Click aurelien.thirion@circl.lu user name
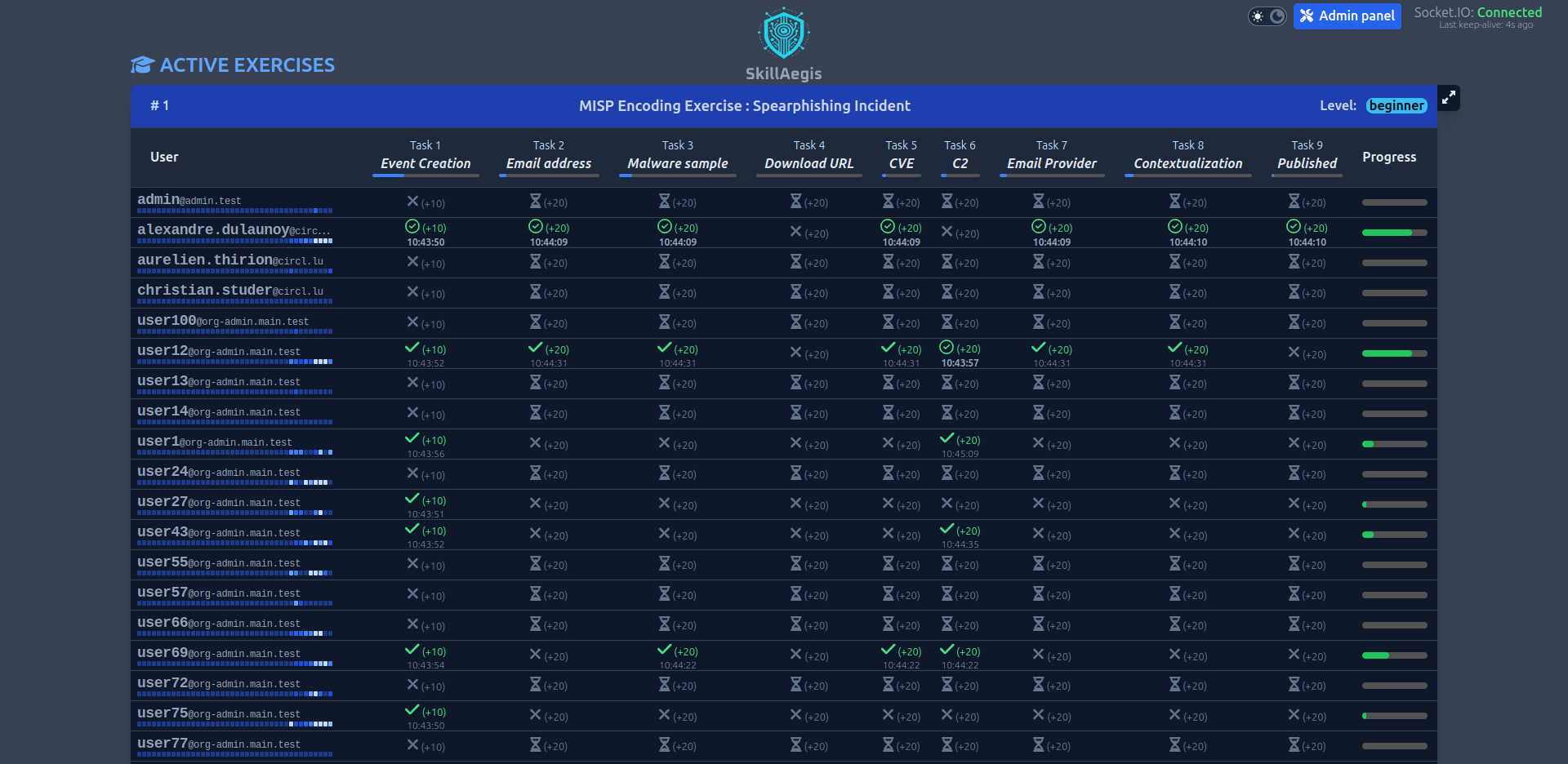This screenshot has width=1568, height=764. (230, 260)
